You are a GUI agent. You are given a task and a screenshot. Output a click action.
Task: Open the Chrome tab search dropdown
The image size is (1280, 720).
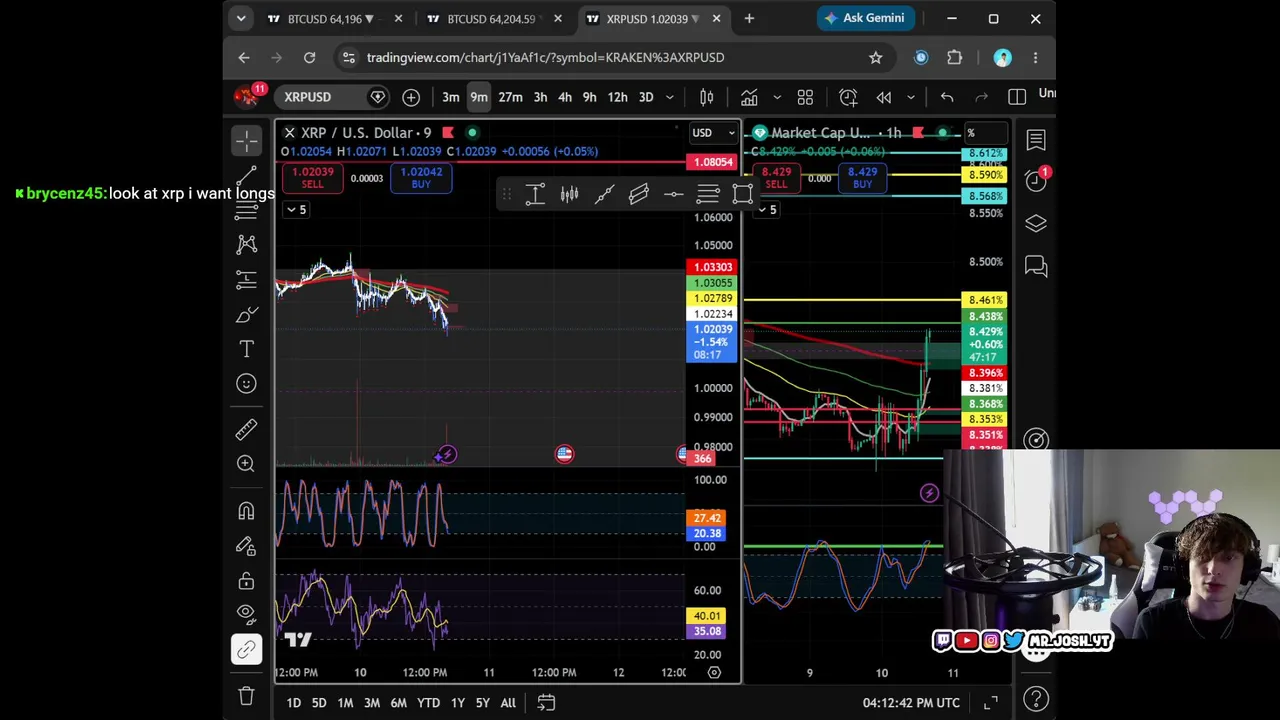pos(241,18)
